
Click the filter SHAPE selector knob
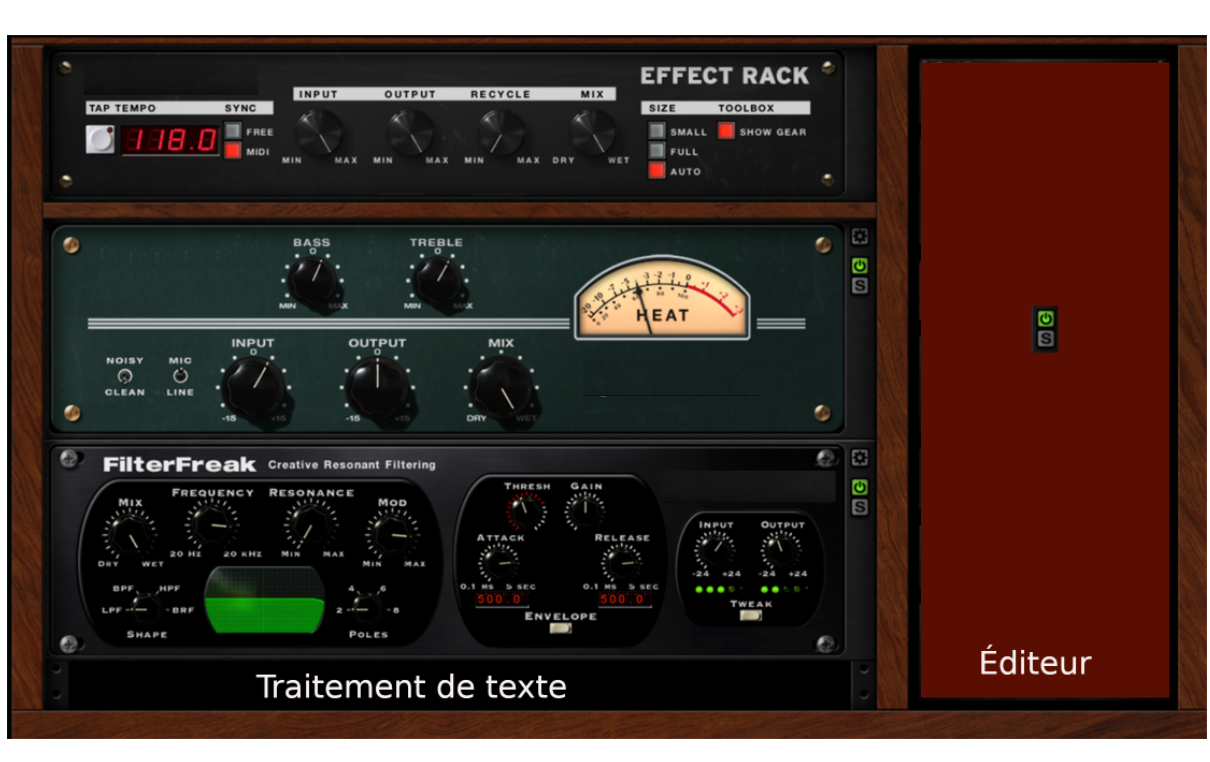(146, 607)
